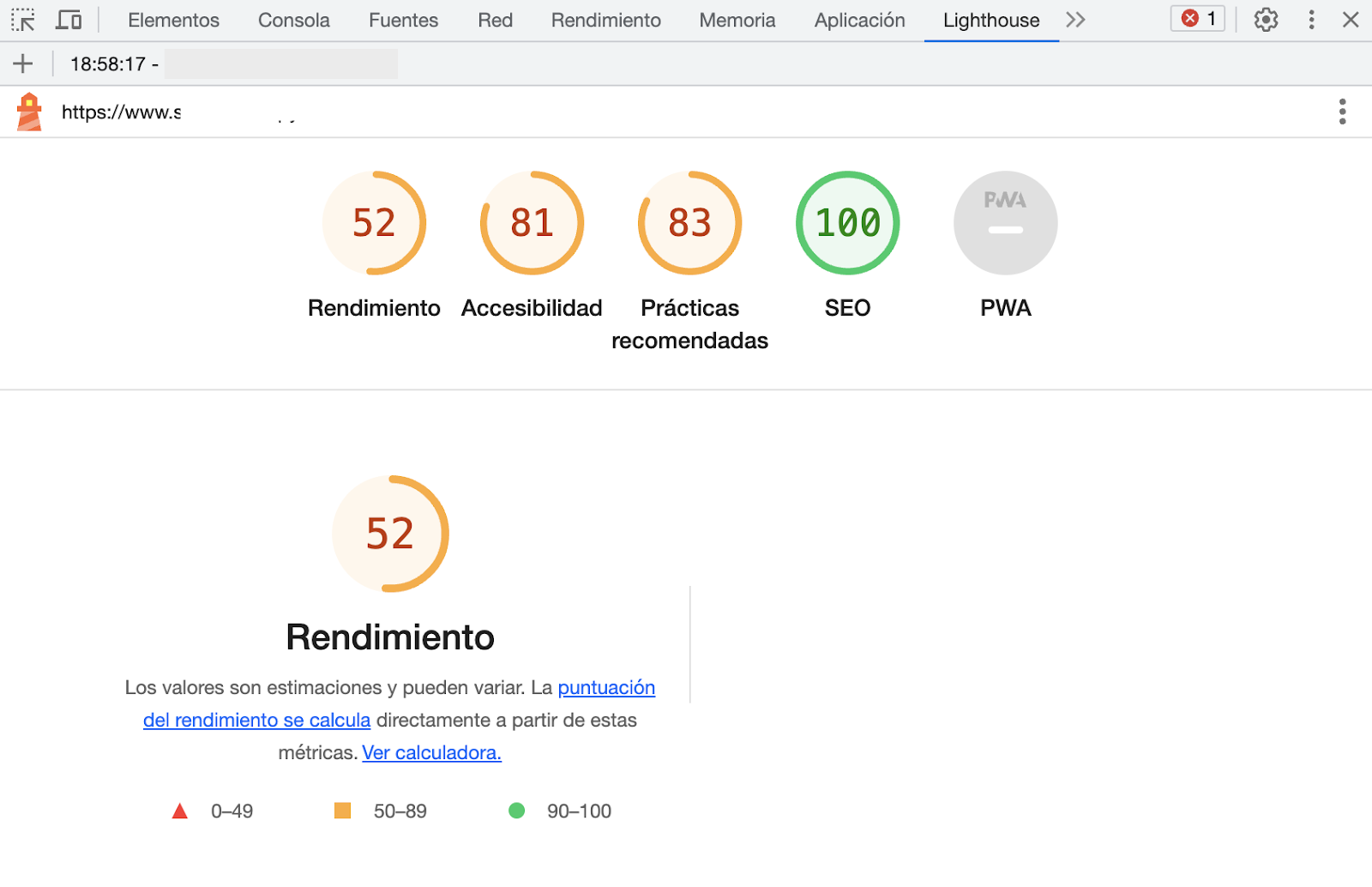
Task: Click the Lighthouse lighthouse logo icon
Action: click(x=30, y=112)
